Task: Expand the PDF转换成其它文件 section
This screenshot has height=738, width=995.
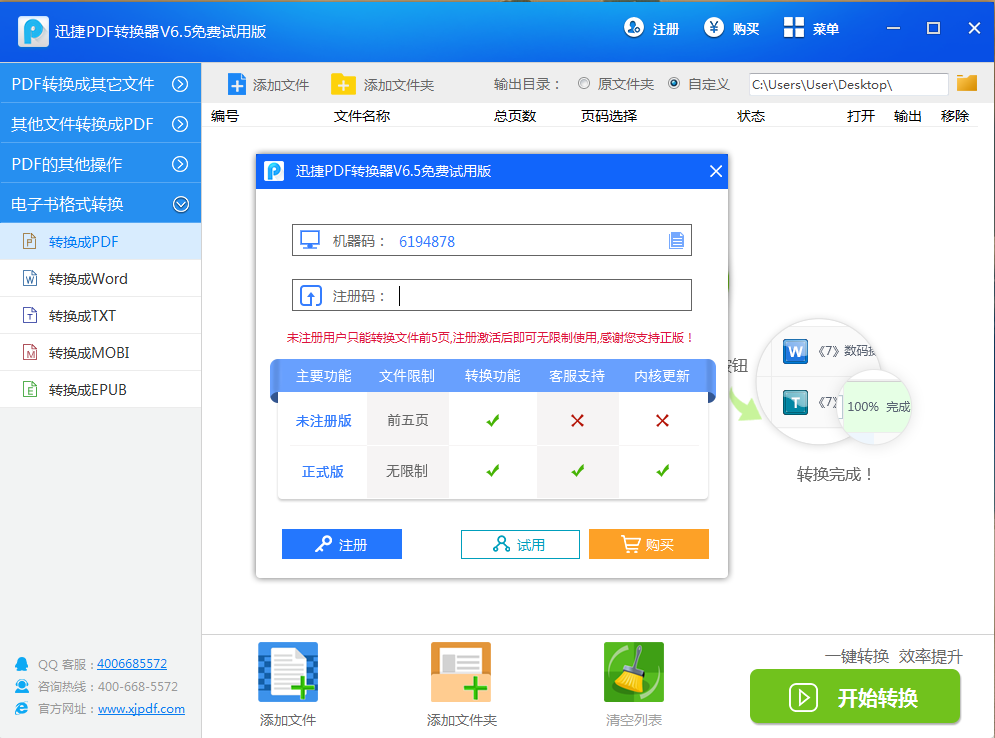Action: [x=100, y=84]
